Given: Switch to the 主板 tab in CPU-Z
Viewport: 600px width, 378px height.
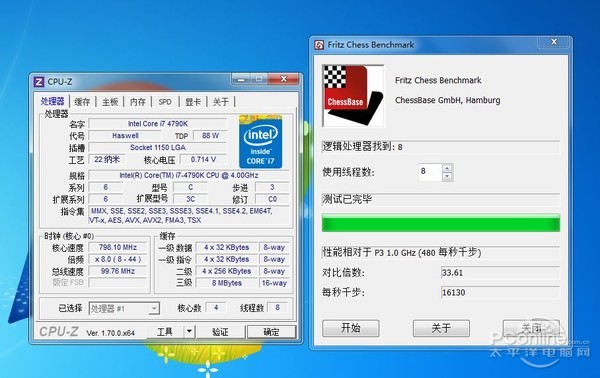Looking at the screenshot, I should (x=110, y=102).
